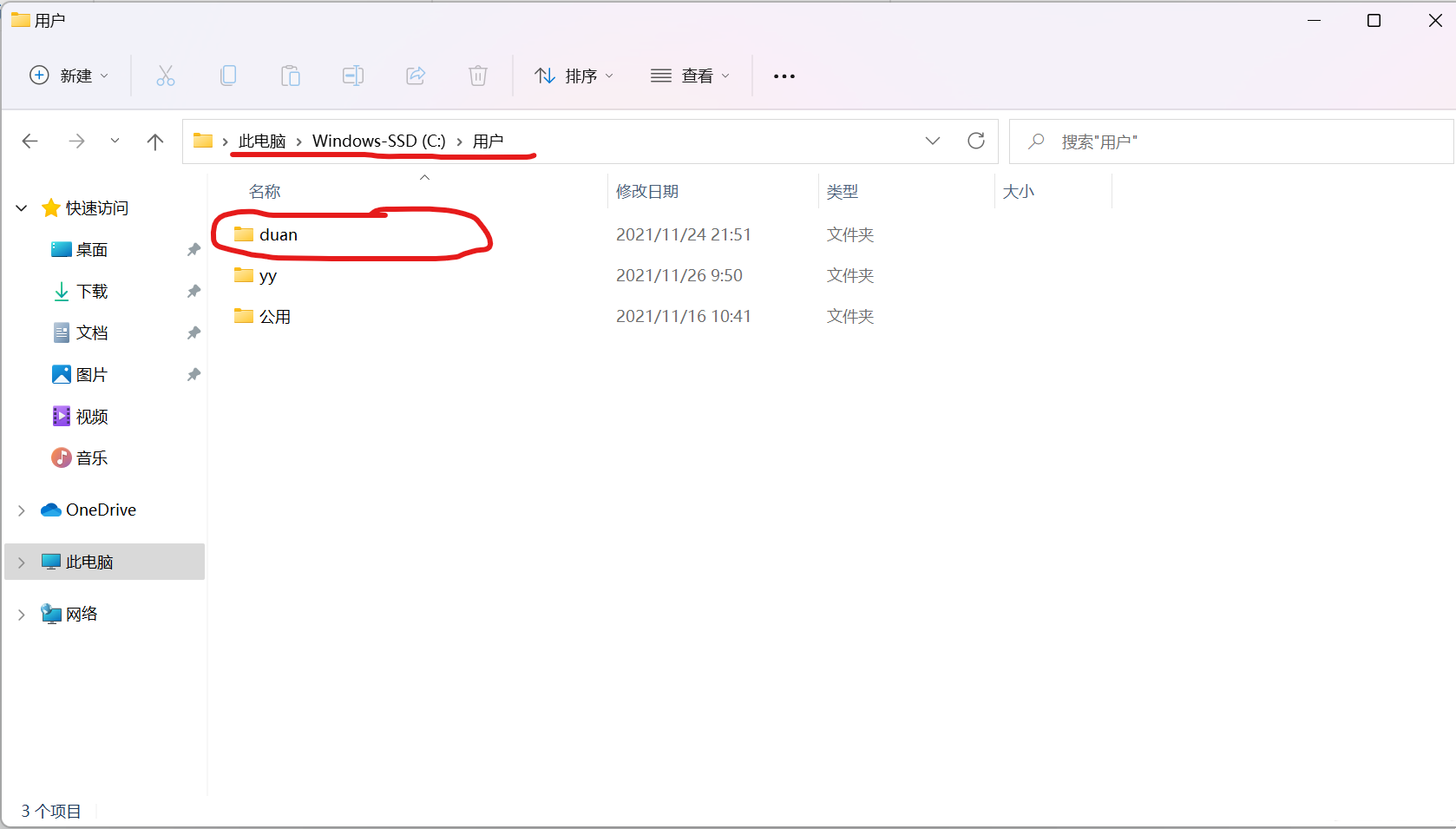Image resolution: width=1456 pixels, height=829 pixels.
Task: Click the 搜索"用户" search box
Action: pos(1232,141)
